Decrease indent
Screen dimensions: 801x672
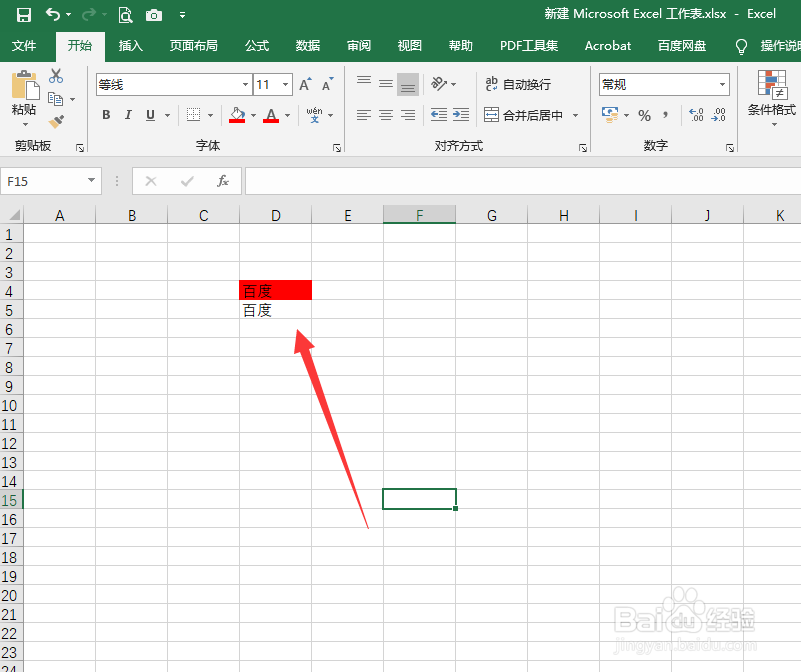[438, 115]
